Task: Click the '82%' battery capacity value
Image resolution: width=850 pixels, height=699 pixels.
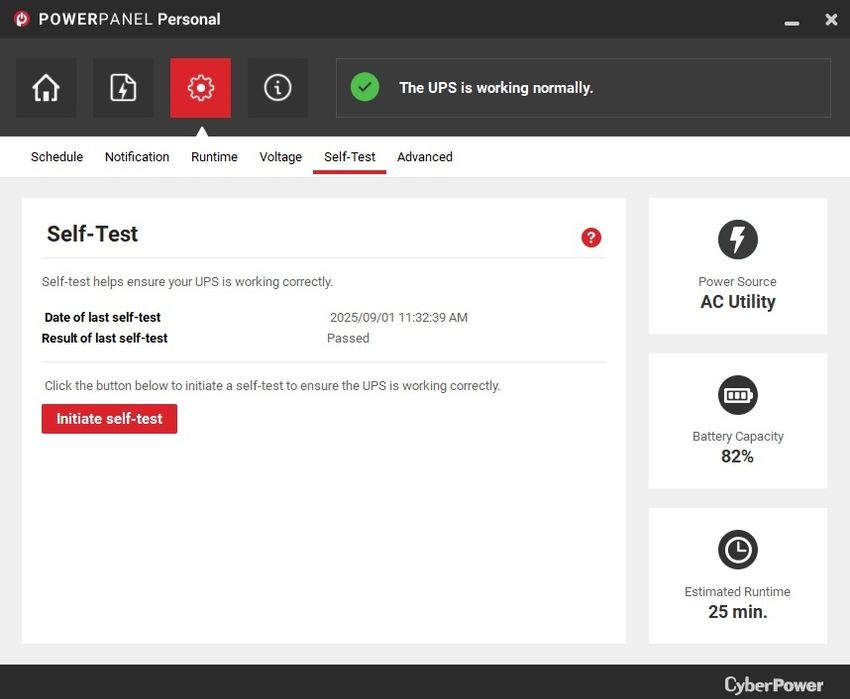Action: (737, 457)
